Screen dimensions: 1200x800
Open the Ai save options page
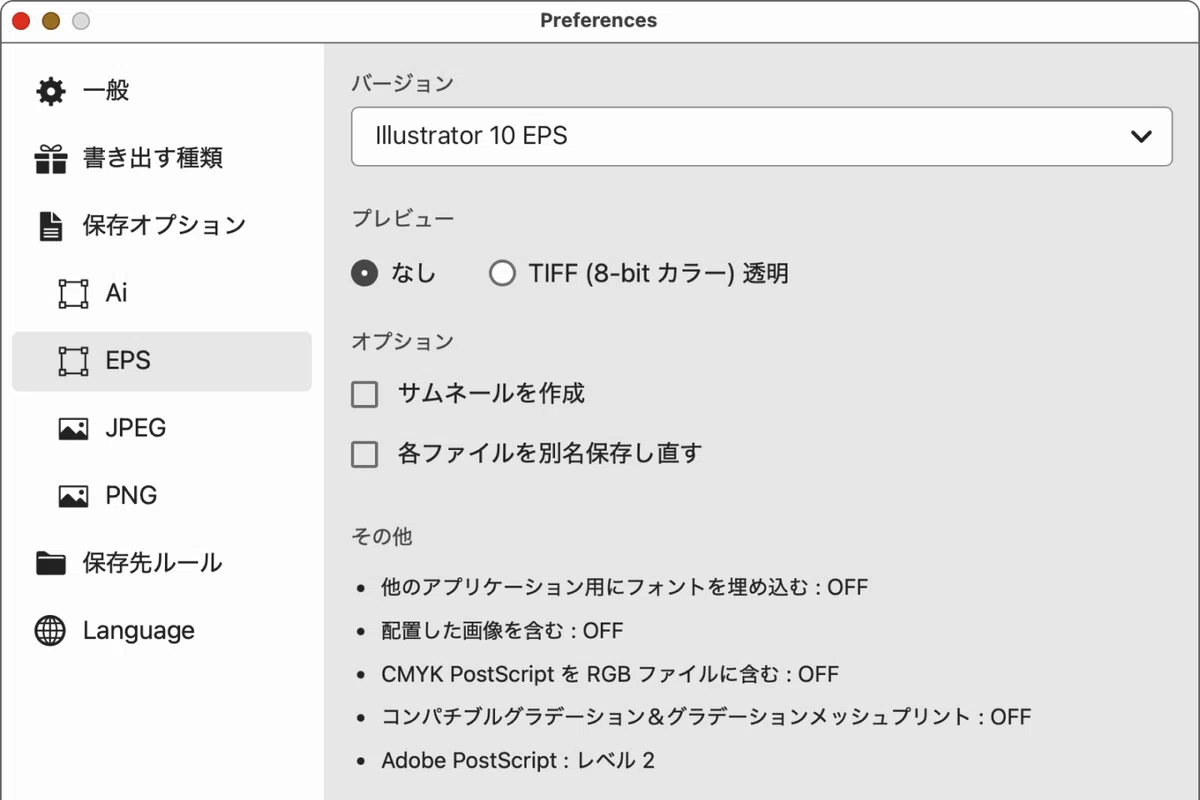point(162,293)
